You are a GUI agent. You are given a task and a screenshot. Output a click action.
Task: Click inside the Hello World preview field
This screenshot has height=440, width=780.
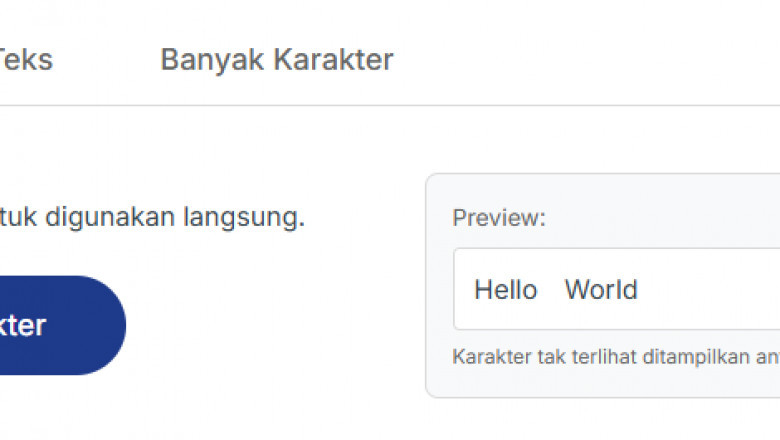(x=616, y=289)
